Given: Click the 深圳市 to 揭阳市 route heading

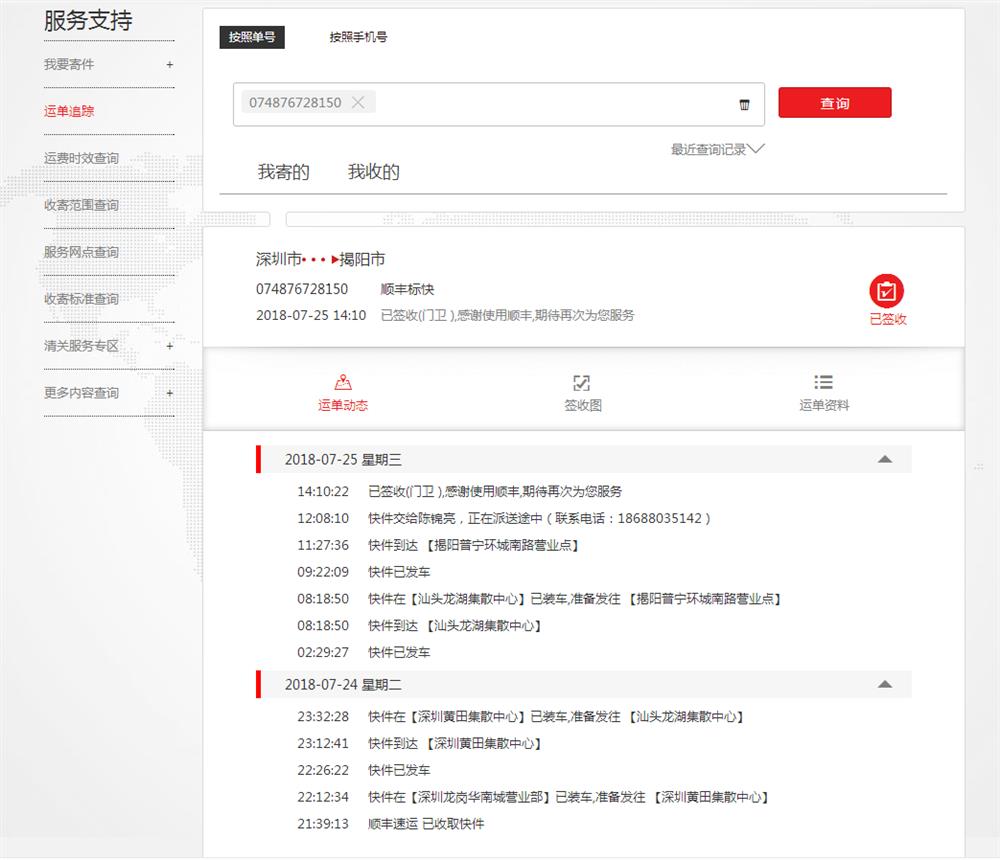Looking at the screenshot, I should point(320,259).
